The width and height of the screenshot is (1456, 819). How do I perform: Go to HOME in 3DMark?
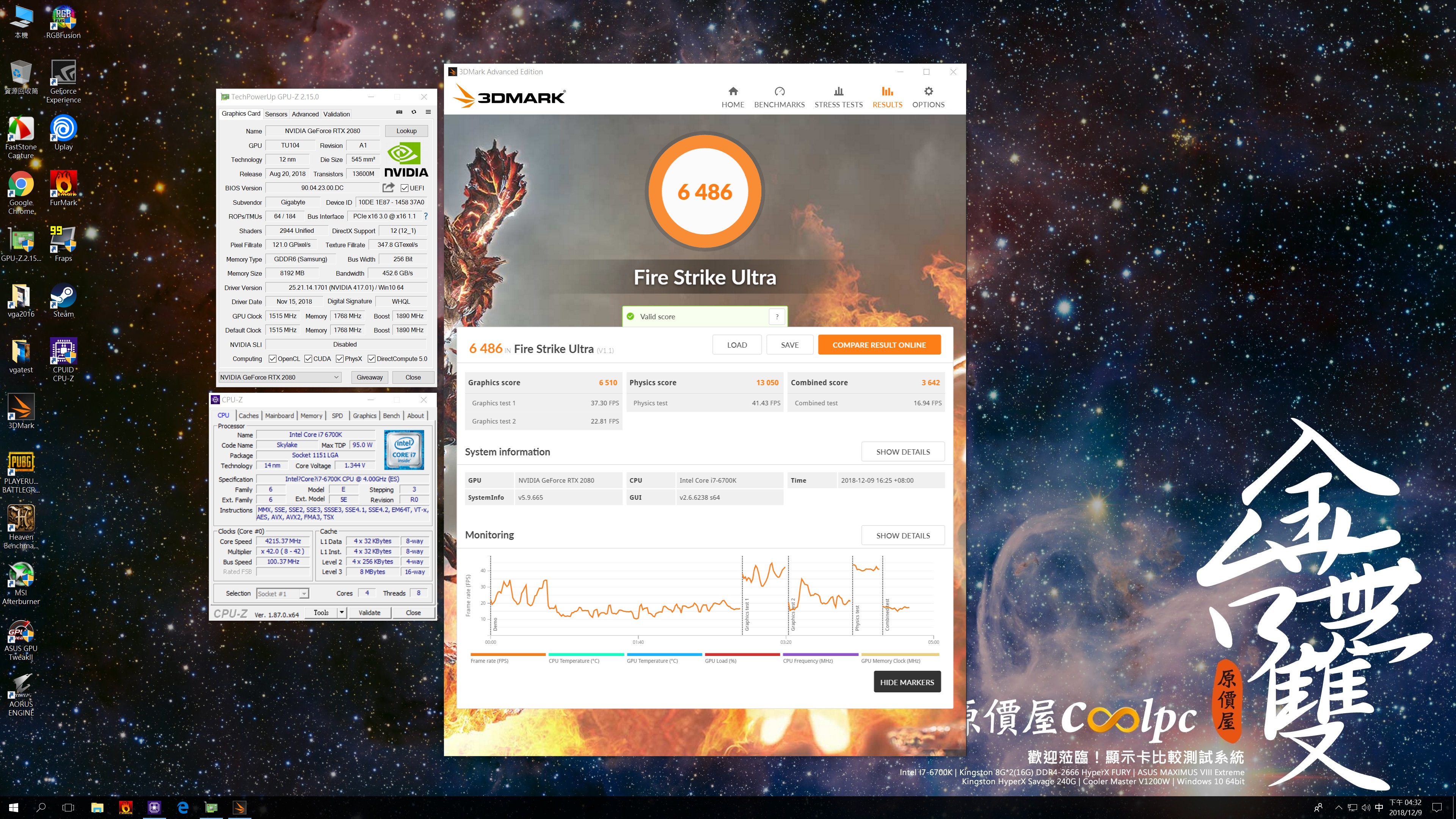(x=733, y=97)
